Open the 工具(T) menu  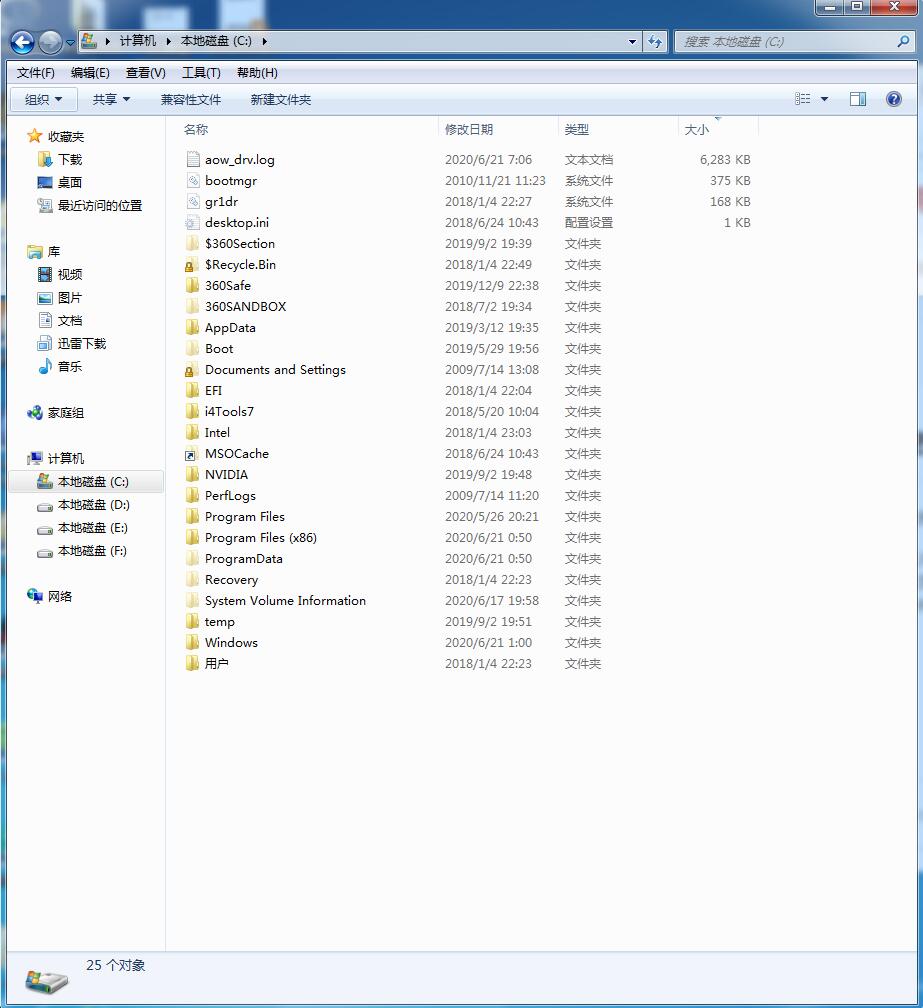point(201,73)
